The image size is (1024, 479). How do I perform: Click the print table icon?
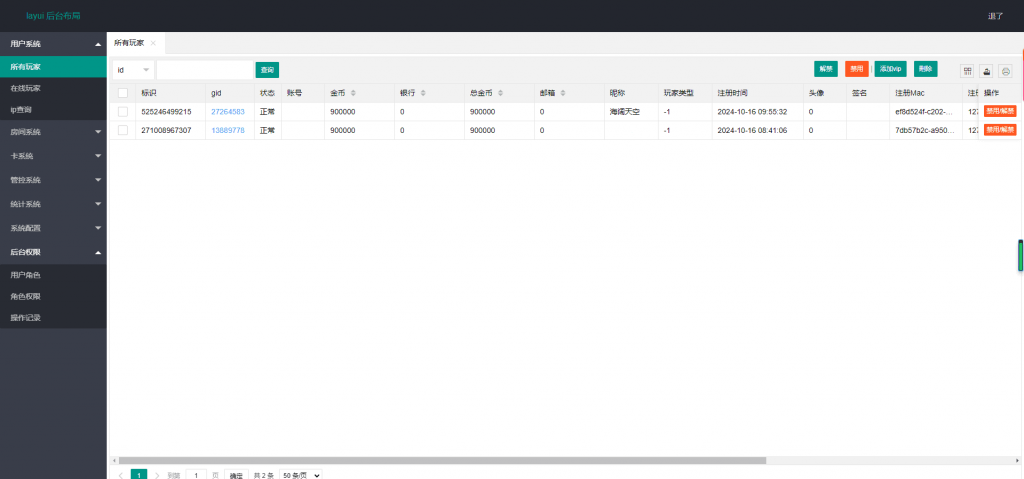click(x=1005, y=71)
